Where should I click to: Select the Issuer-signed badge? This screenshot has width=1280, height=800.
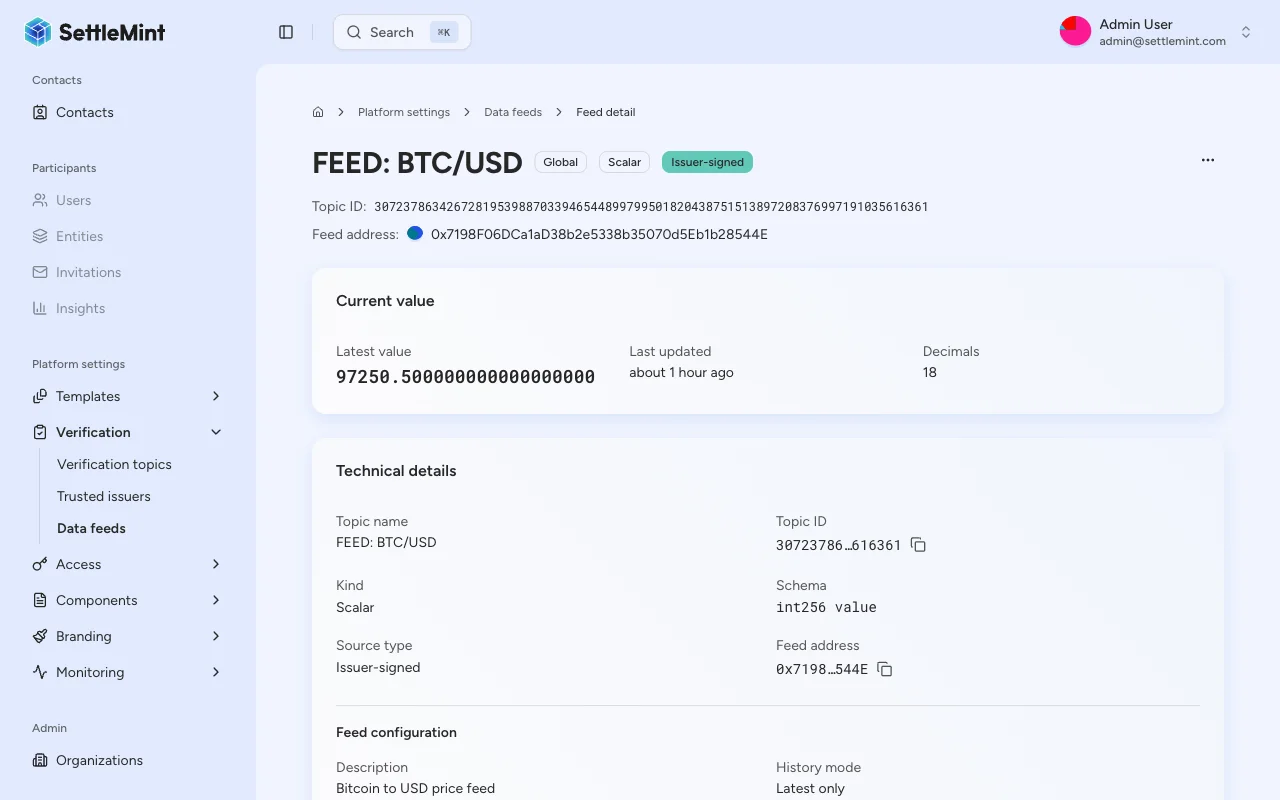pos(707,161)
